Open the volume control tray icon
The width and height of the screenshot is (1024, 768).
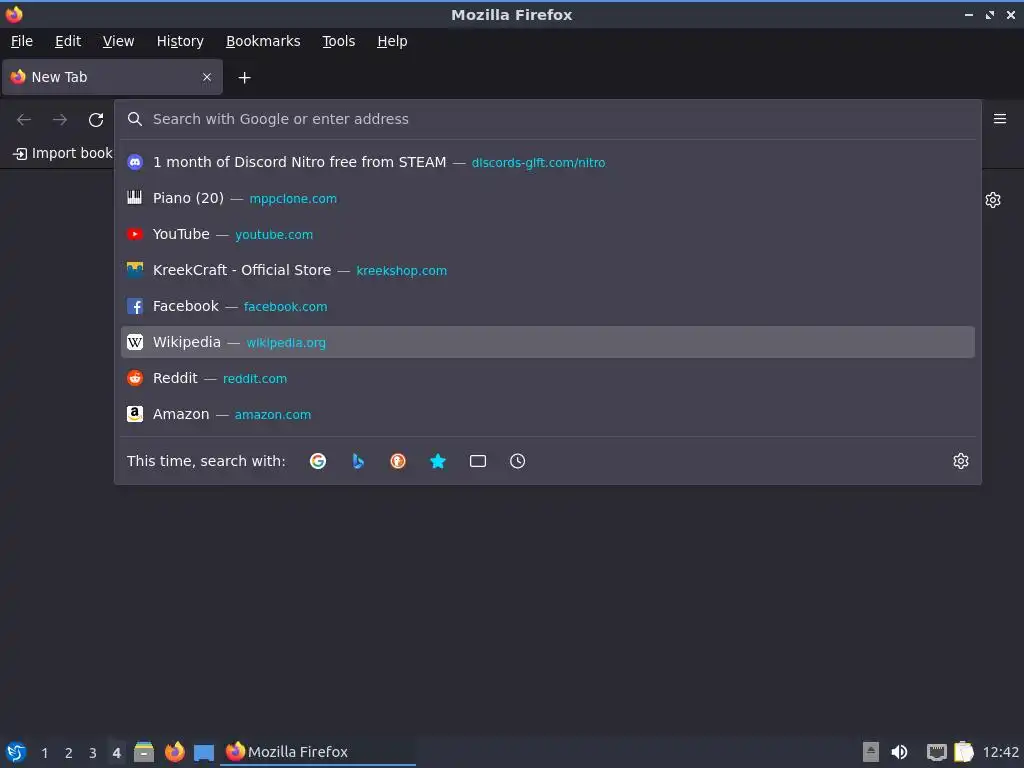[x=899, y=752]
